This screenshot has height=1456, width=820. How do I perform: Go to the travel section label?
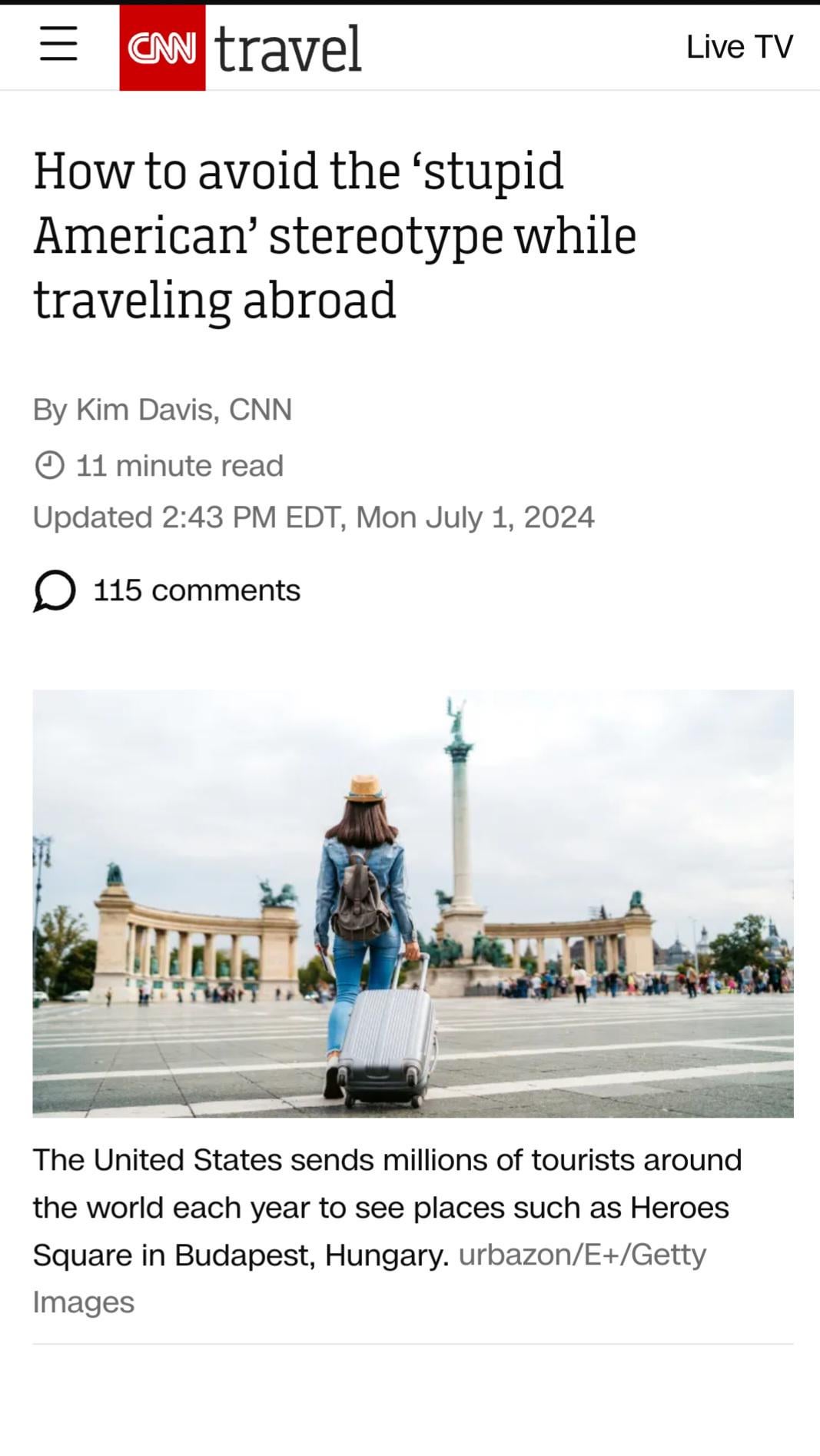(x=287, y=48)
